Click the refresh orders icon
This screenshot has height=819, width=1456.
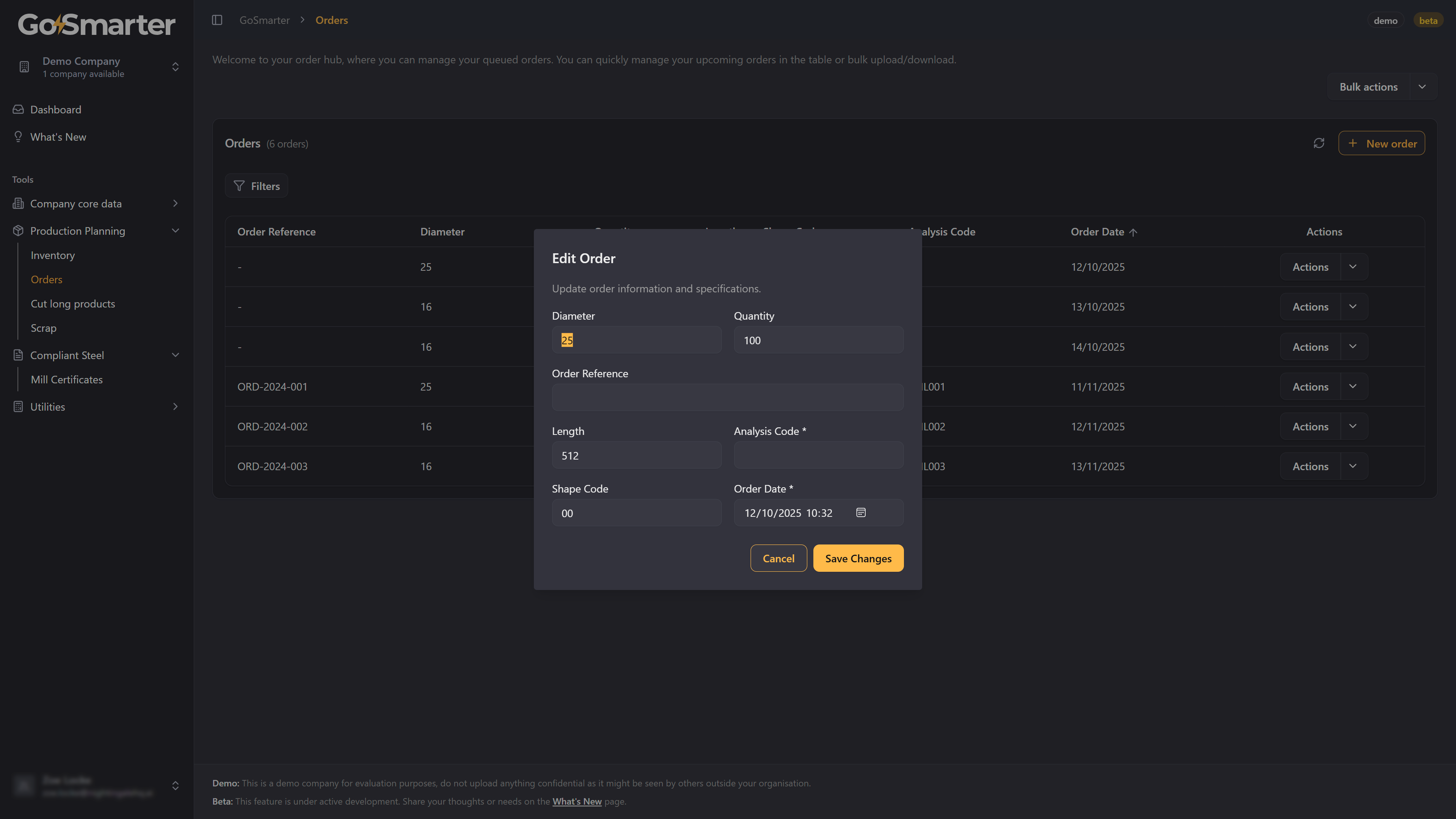(1319, 144)
